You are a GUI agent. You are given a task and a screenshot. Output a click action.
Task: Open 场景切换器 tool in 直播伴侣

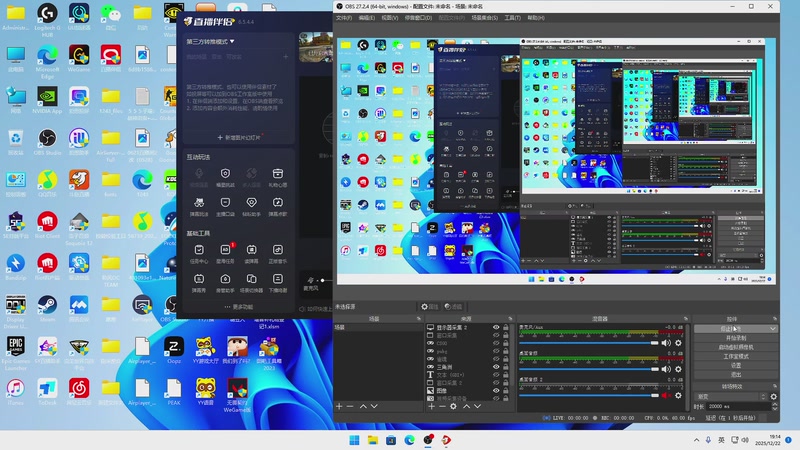point(252,283)
